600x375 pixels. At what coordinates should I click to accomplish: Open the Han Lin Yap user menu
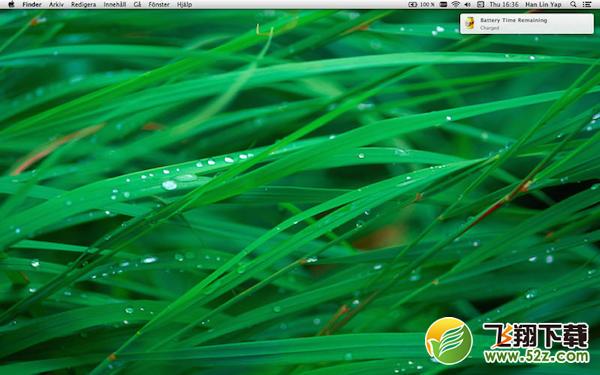pyautogui.click(x=543, y=5)
